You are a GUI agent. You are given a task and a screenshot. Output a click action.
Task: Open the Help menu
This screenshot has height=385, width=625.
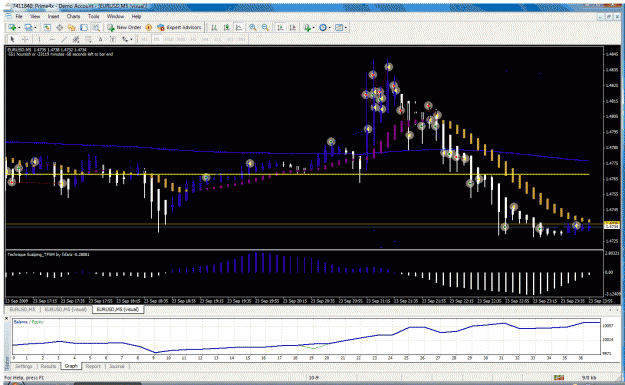click(136, 16)
